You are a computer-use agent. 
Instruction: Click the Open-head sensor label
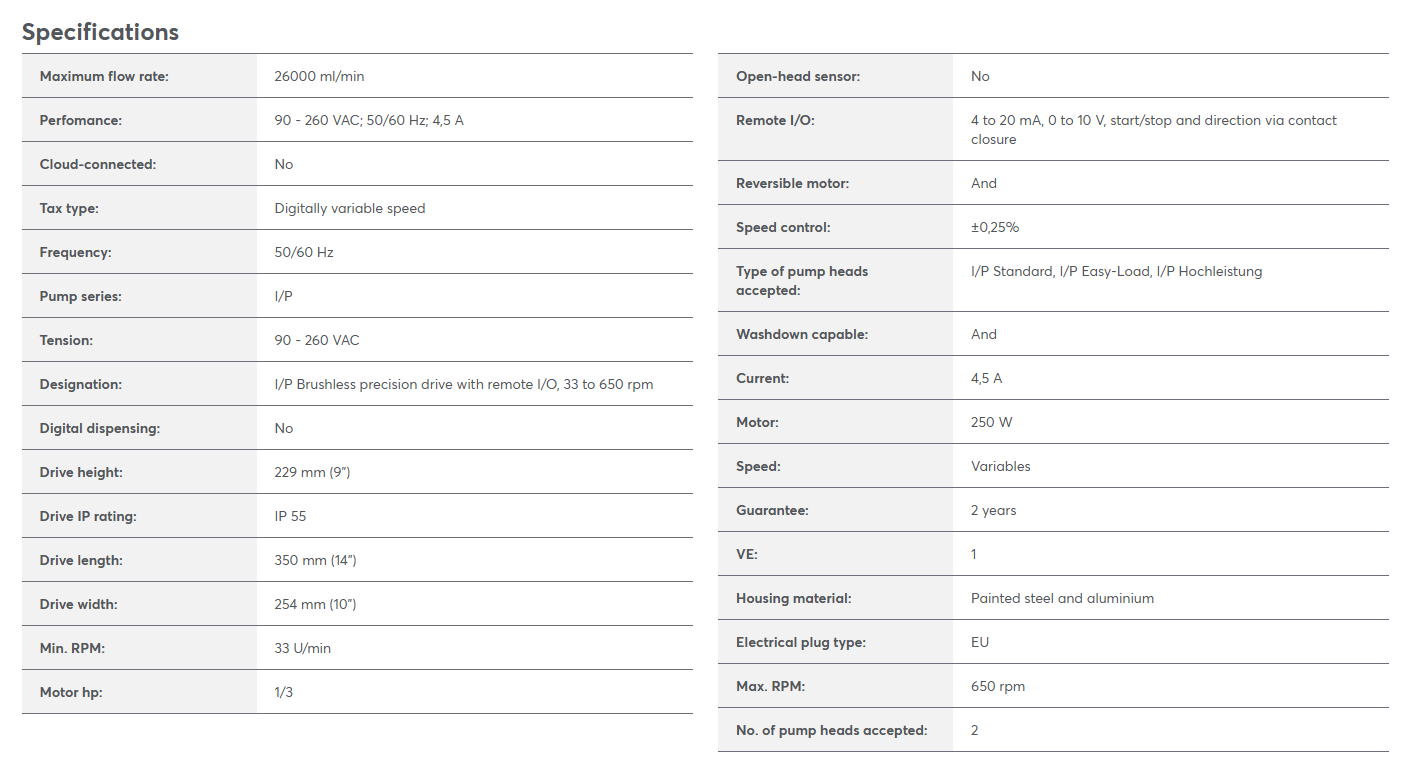[x=798, y=76]
